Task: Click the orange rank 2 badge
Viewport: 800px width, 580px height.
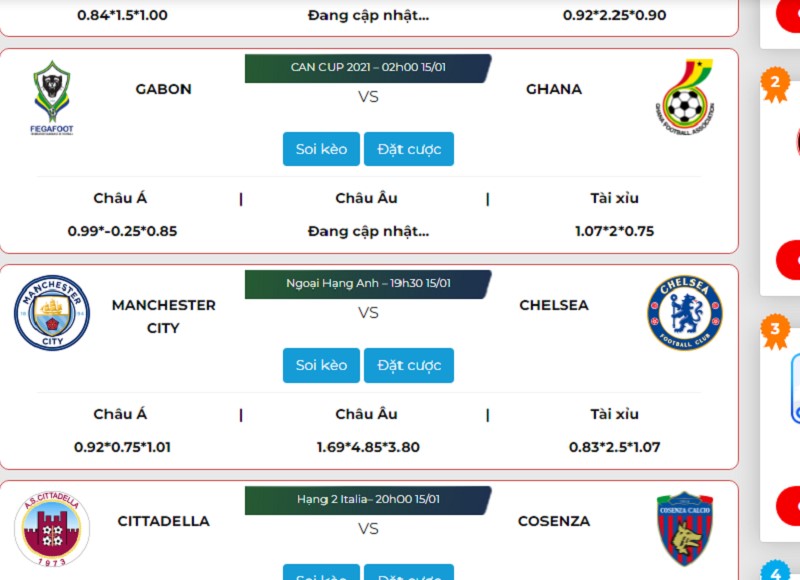Action: (x=775, y=86)
